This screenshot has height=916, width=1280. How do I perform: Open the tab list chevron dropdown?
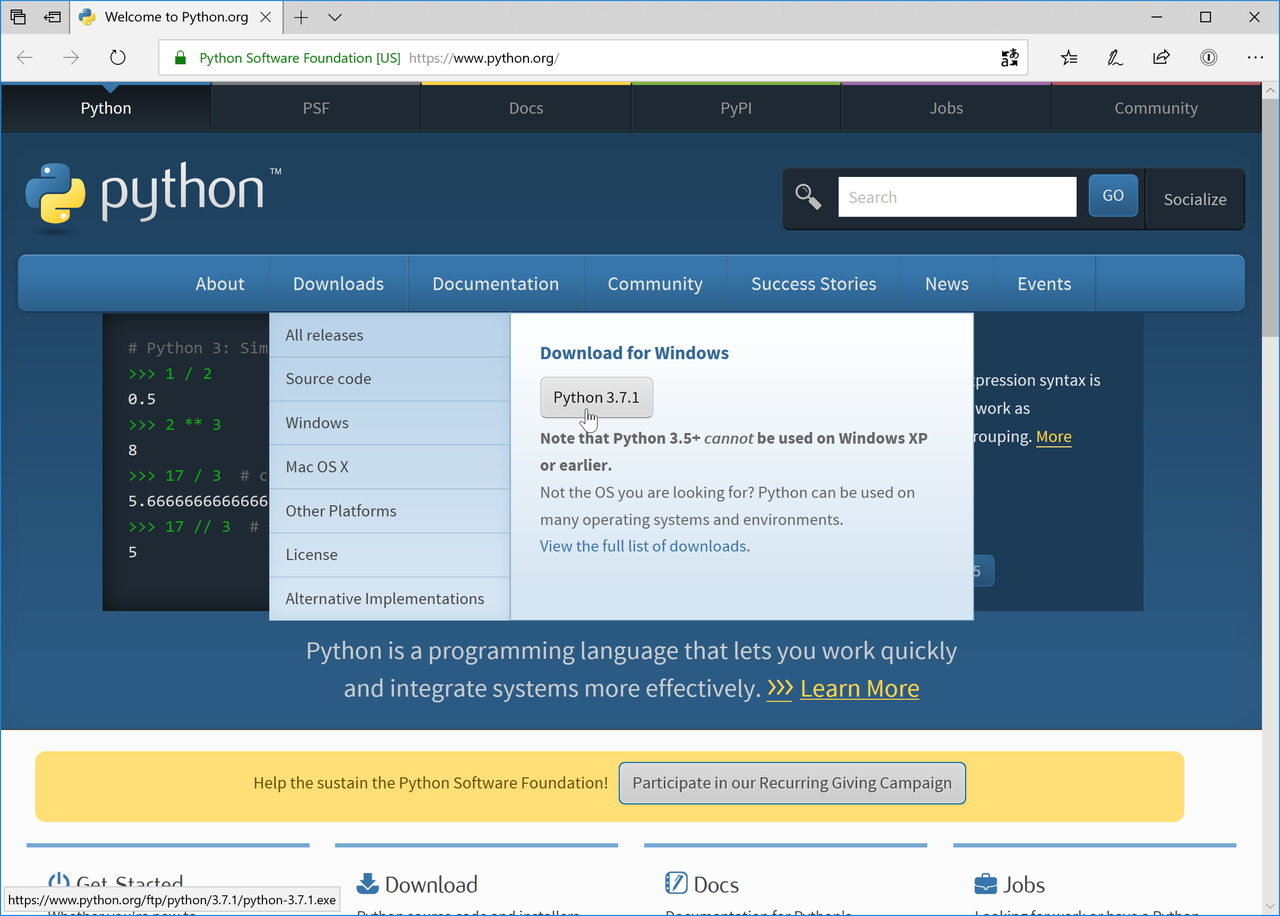tap(334, 17)
